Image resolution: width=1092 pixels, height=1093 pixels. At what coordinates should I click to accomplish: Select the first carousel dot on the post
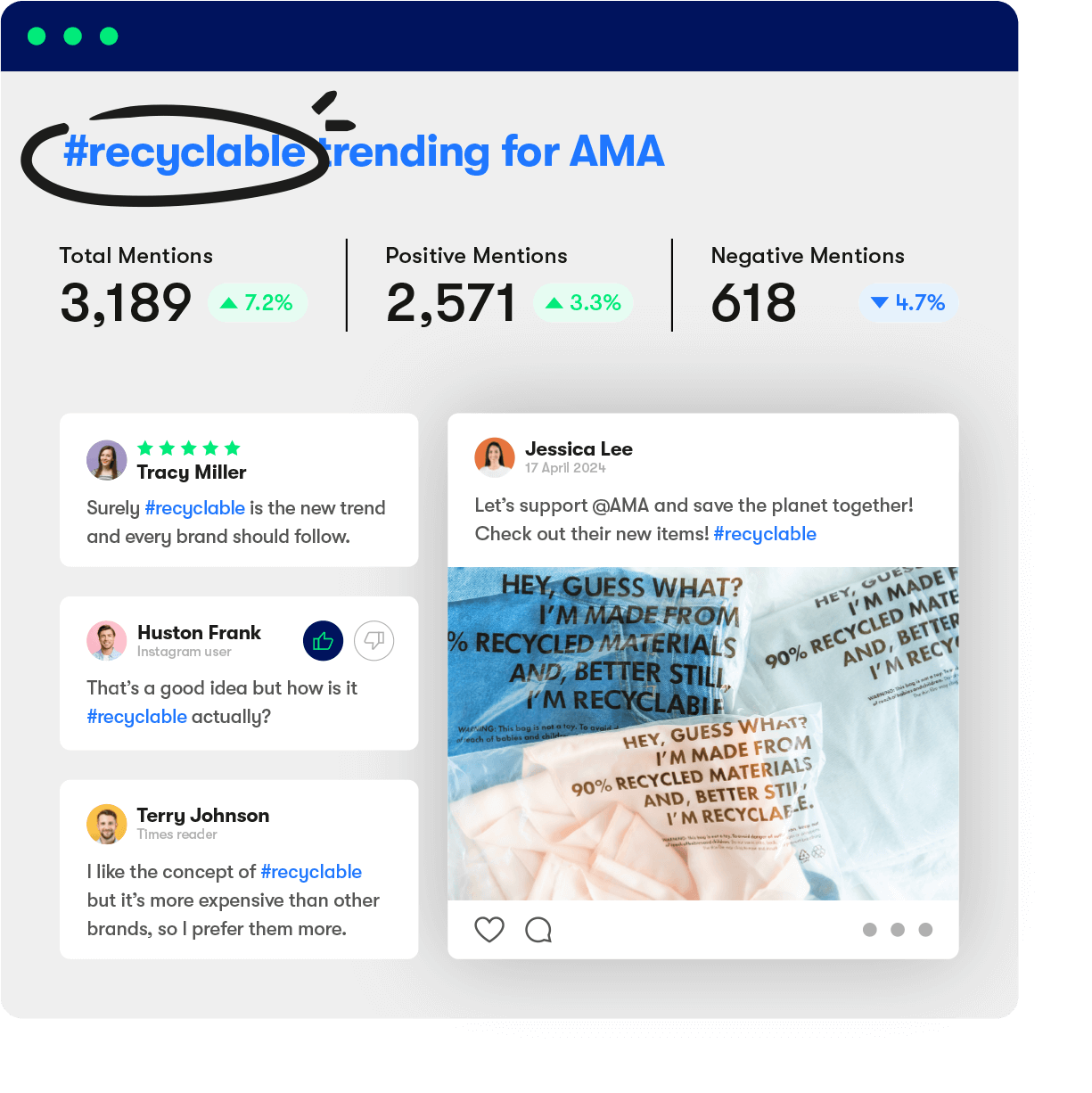click(x=870, y=930)
